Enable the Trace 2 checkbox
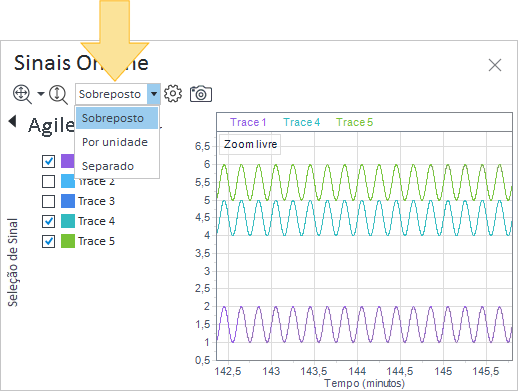The image size is (518, 391). pos(48,182)
